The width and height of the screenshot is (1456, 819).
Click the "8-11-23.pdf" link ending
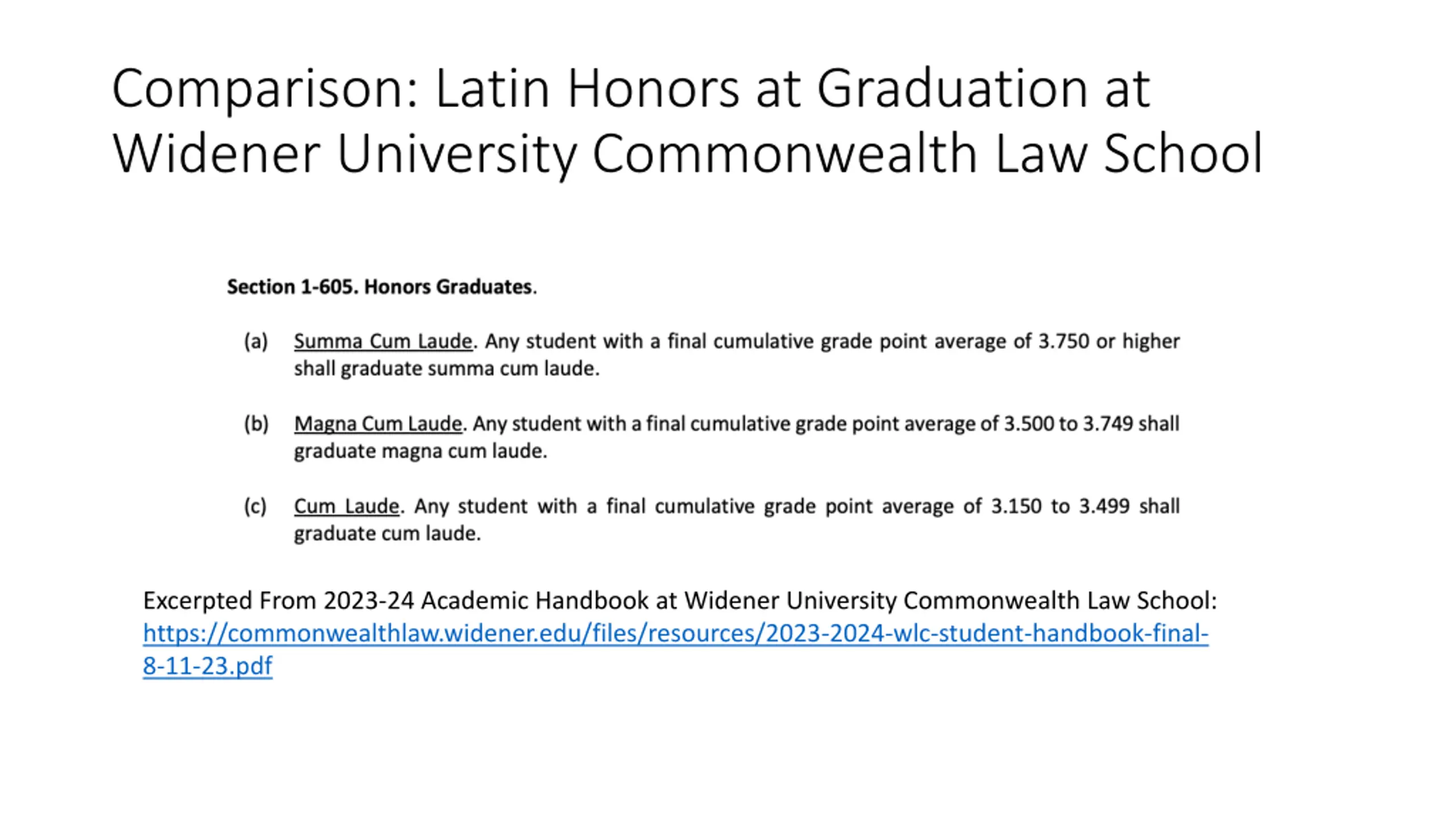pyautogui.click(x=208, y=665)
